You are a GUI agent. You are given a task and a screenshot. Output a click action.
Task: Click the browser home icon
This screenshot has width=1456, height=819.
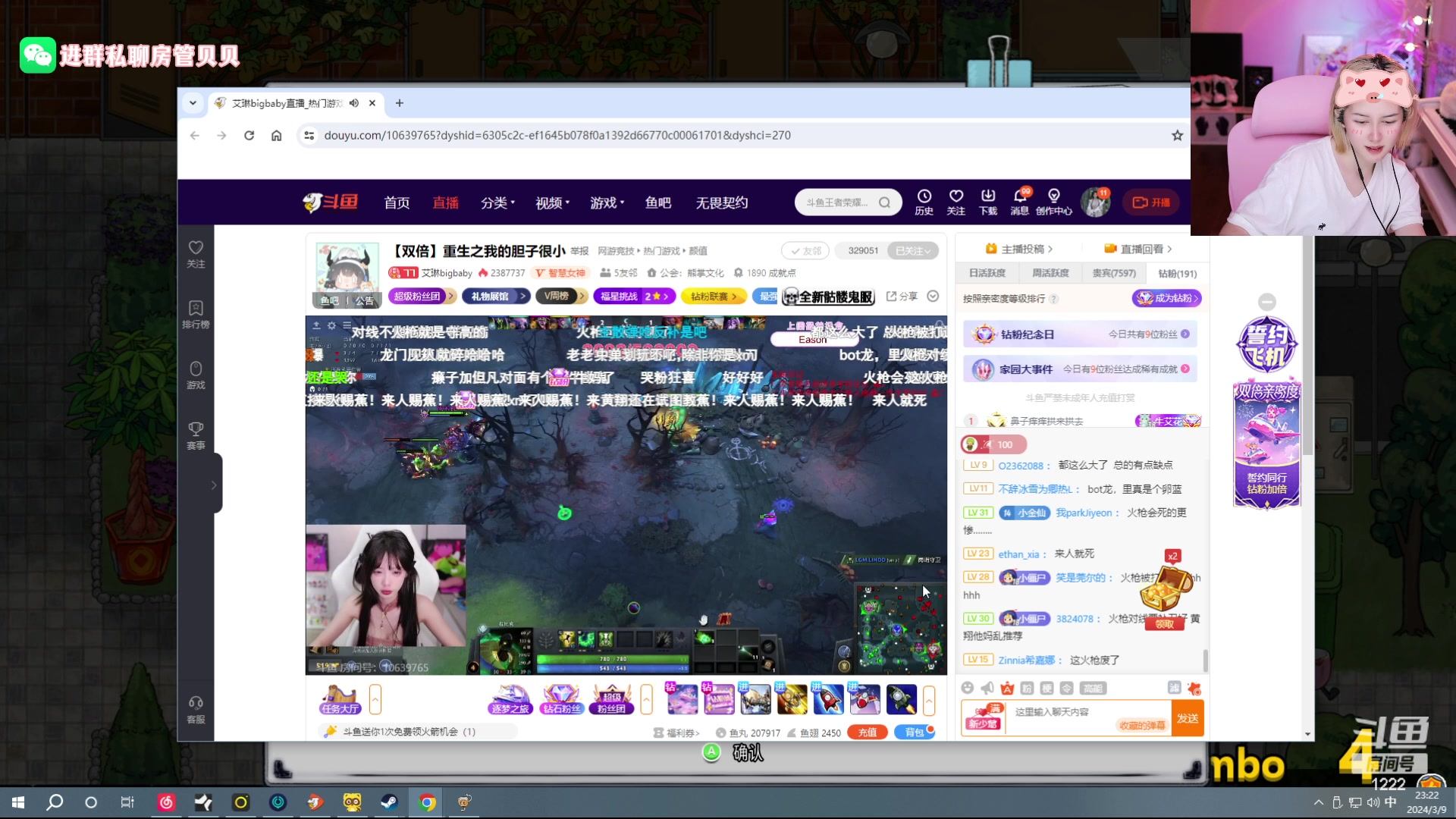[276, 135]
